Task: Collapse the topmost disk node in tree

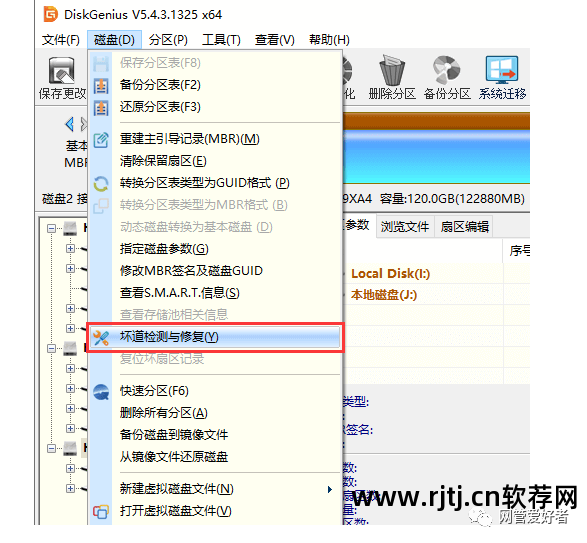Action: [x=51, y=228]
